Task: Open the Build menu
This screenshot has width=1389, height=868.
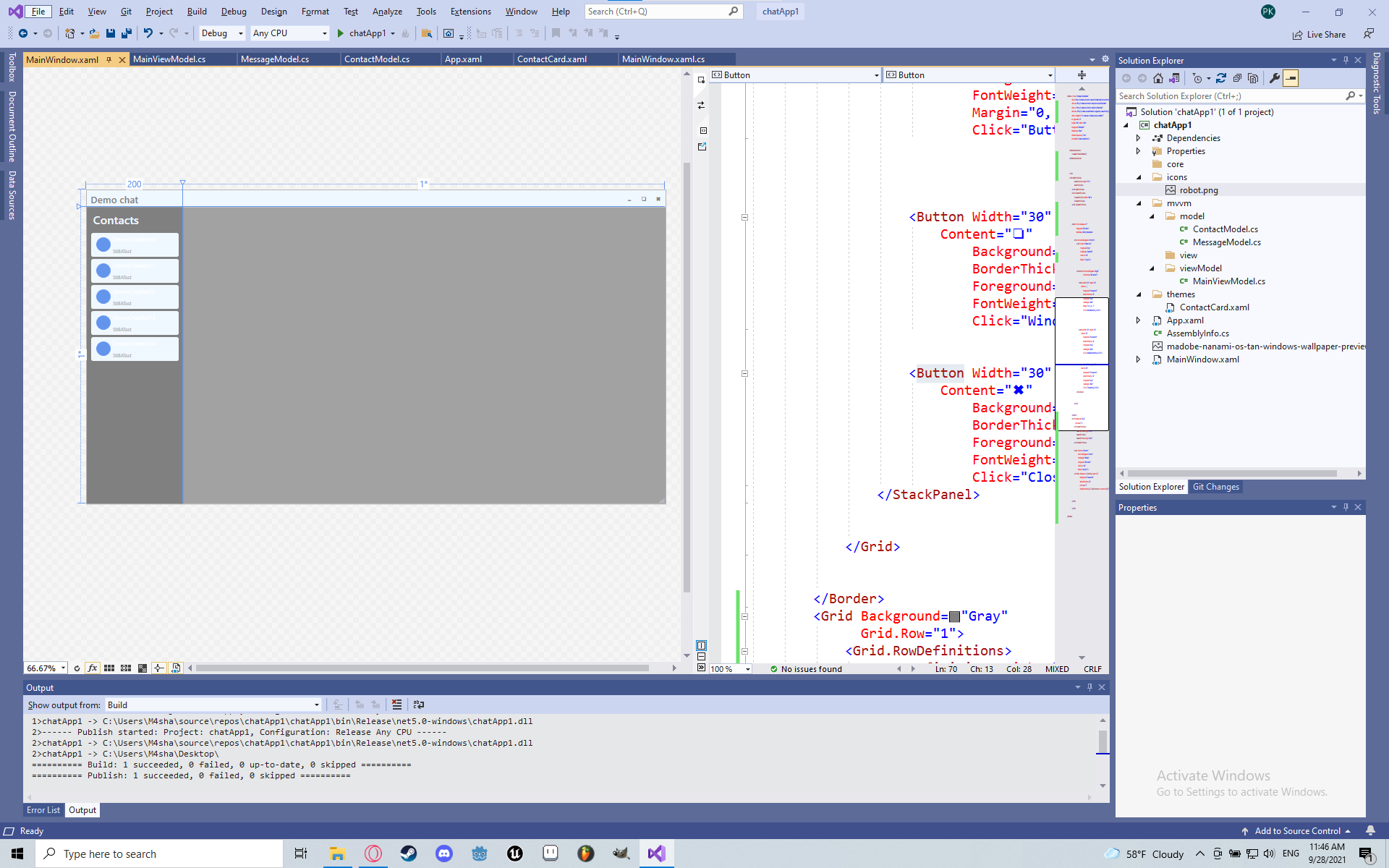Action: pos(196,12)
